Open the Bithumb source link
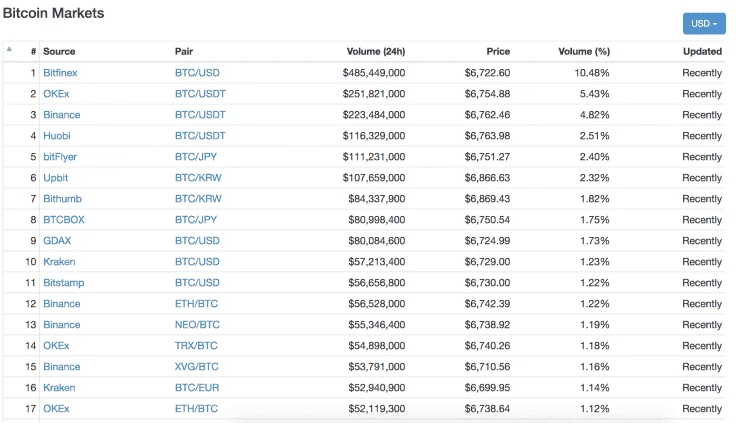 (x=62, y=199)
